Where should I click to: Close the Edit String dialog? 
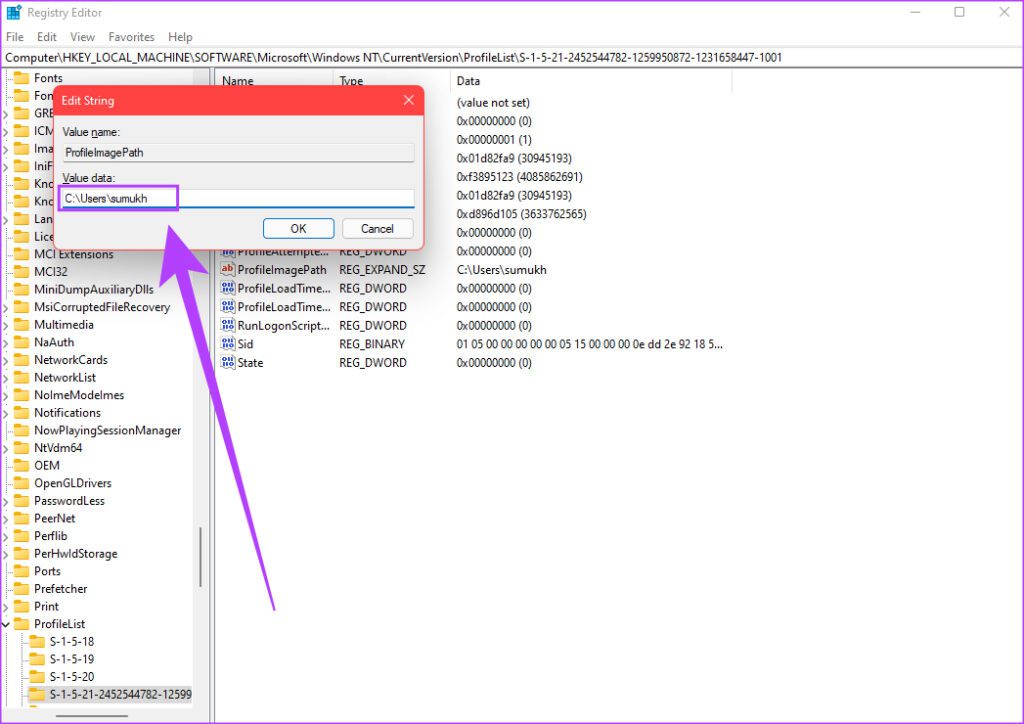coord(409,100)
